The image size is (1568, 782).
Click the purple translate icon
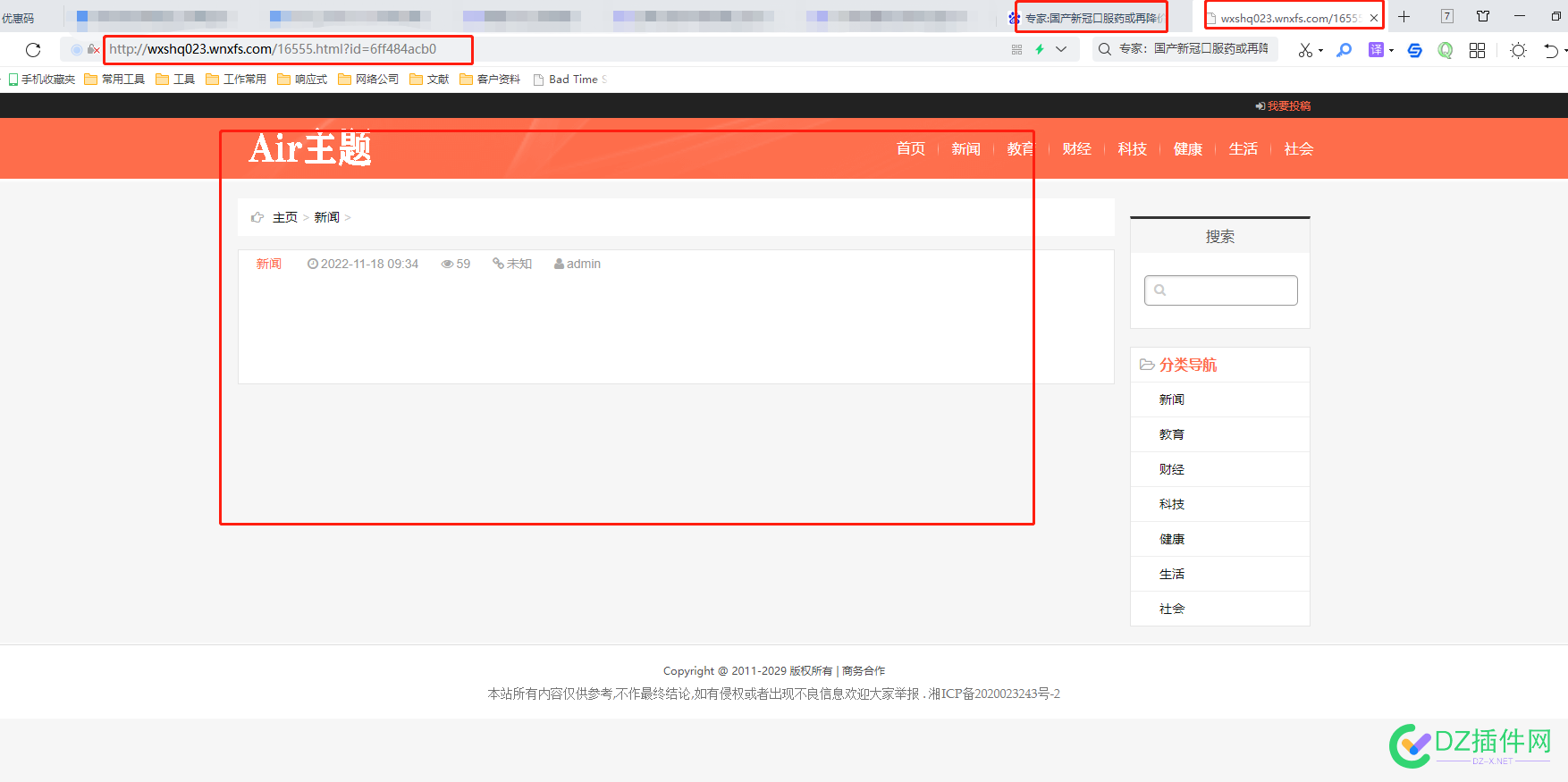(x=1376, y=50)
